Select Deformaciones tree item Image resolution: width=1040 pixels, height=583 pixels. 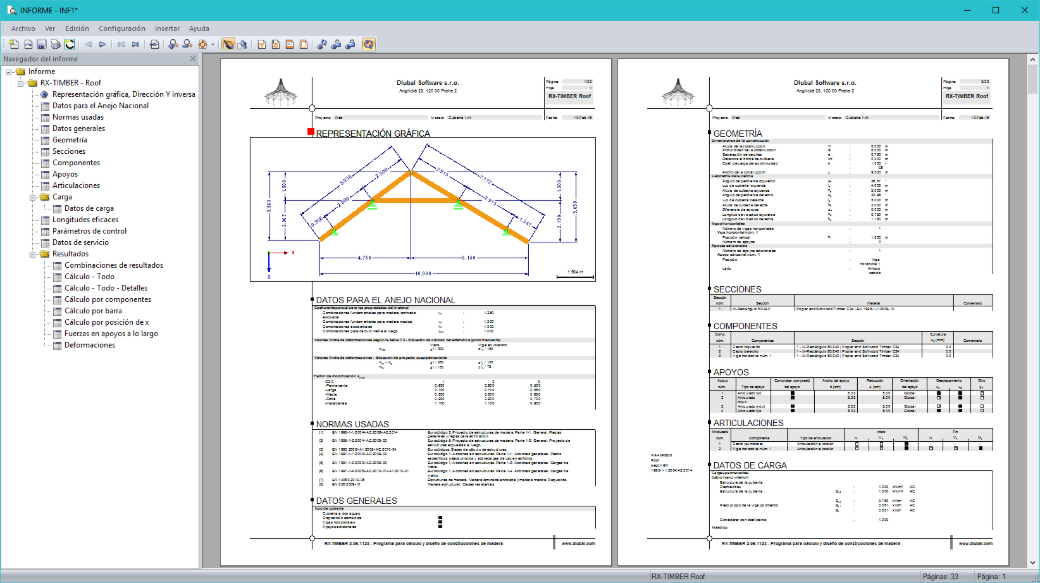[90, 345]
